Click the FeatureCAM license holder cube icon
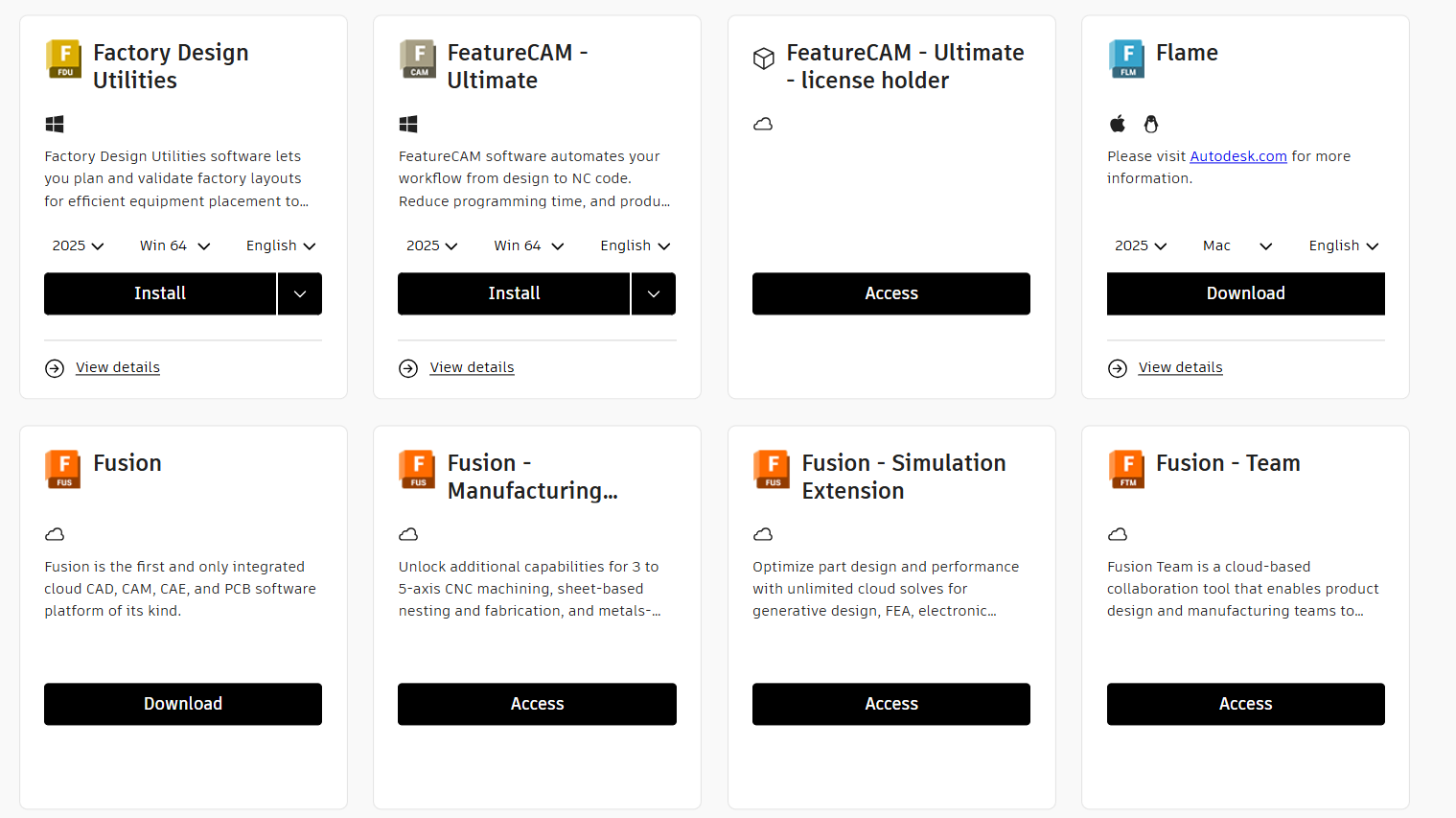Image resolution: width=1456 pixels, height=818 pixels. point(763,59)
